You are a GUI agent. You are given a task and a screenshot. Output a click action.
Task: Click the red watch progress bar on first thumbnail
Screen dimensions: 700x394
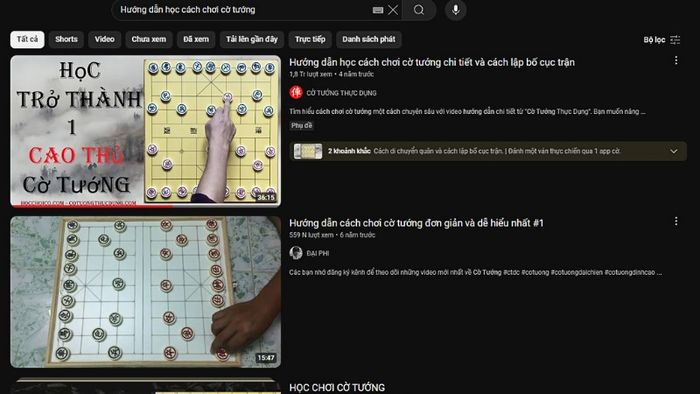point(92,206)
